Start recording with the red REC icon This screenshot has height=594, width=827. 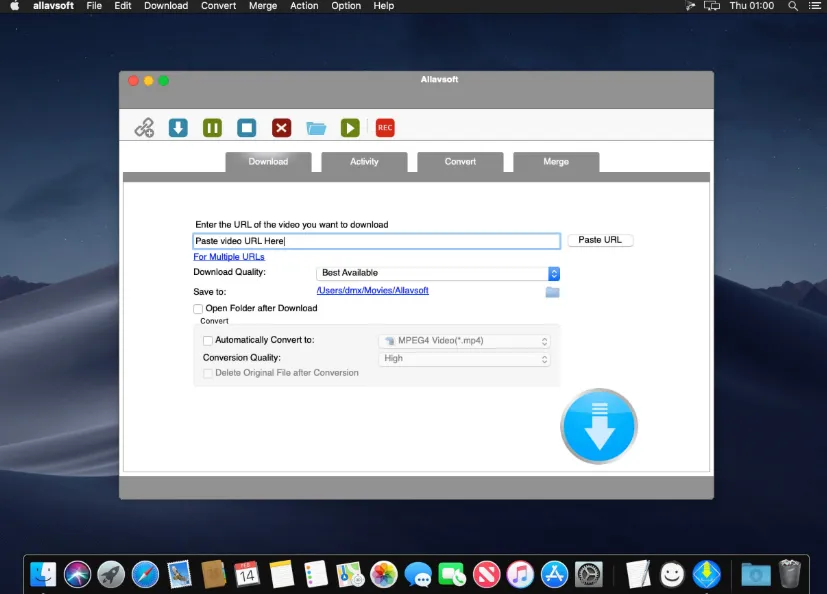click(x=385, y=128)
